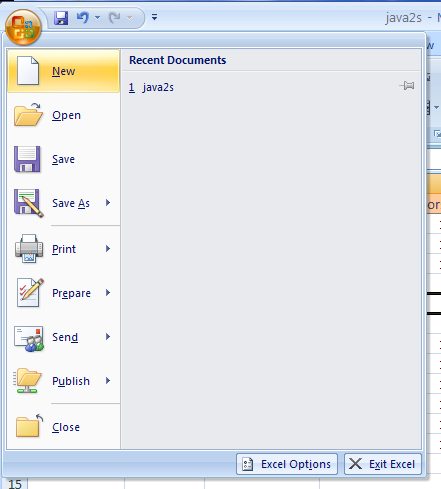This screenshot has height=489, width=441.
Task: Click the java2s title bar text
Action: tap(403, 18)
